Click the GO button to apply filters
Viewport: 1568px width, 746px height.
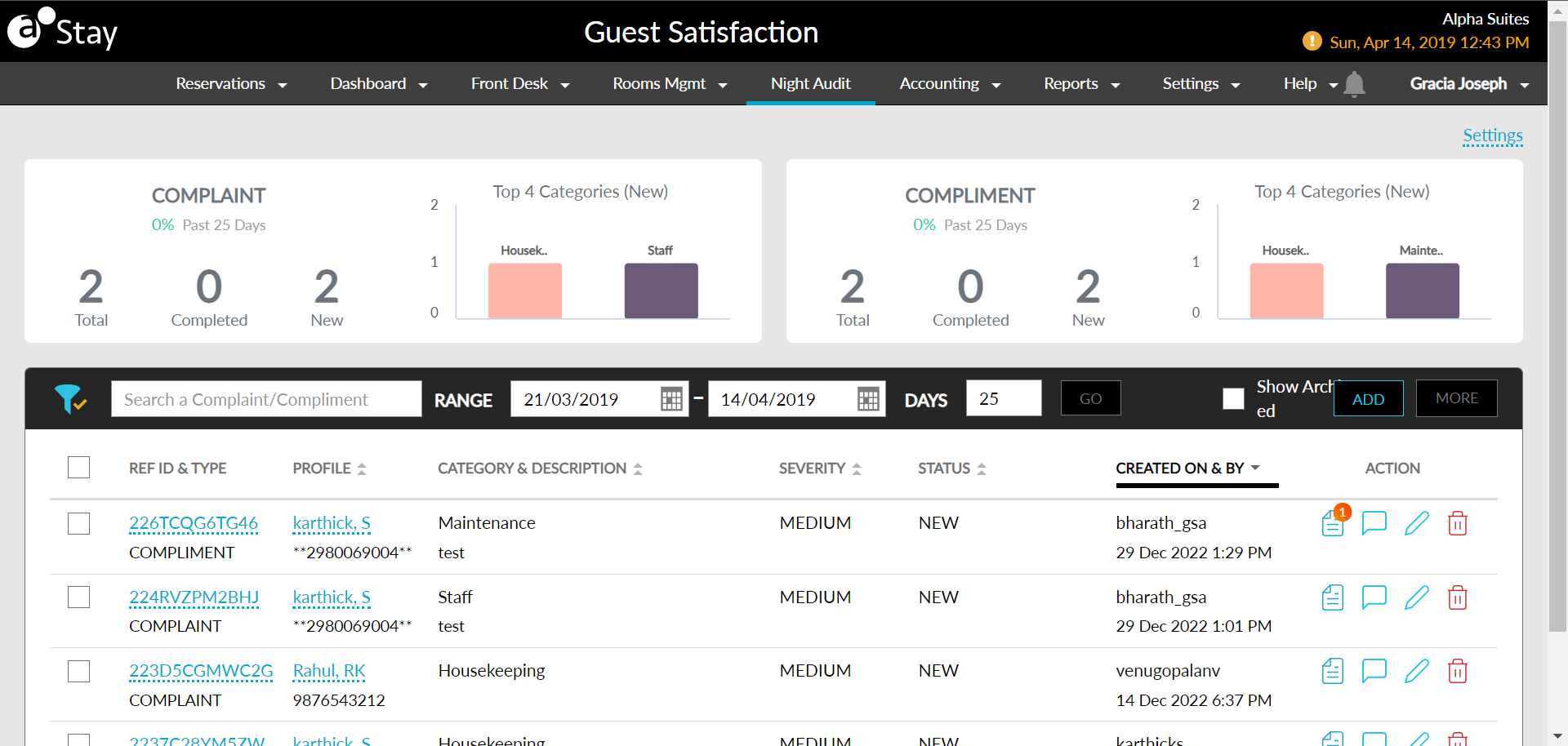pos(1090,398)
